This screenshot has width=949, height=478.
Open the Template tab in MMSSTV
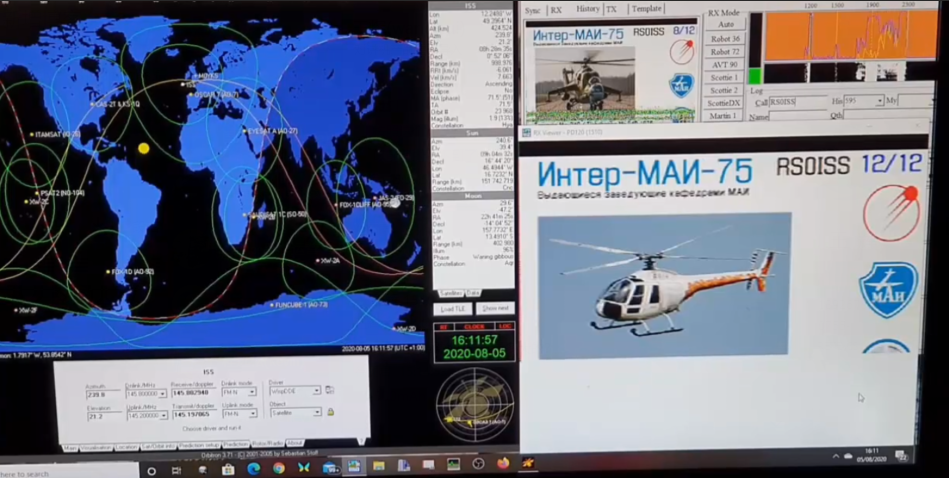pyautogui.click(x=646, y=9)
